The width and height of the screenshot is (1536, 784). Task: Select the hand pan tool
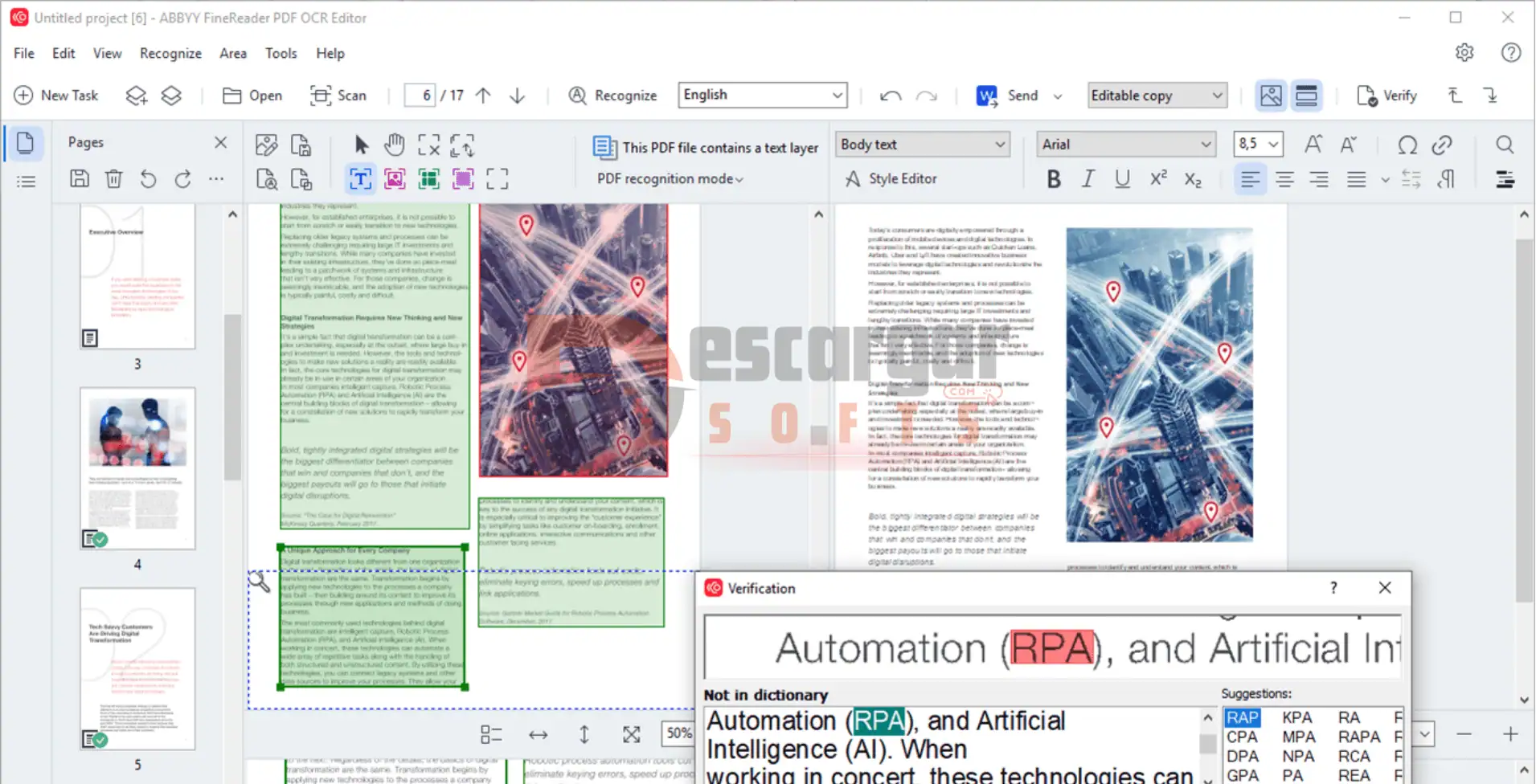[x=394, y=145]
